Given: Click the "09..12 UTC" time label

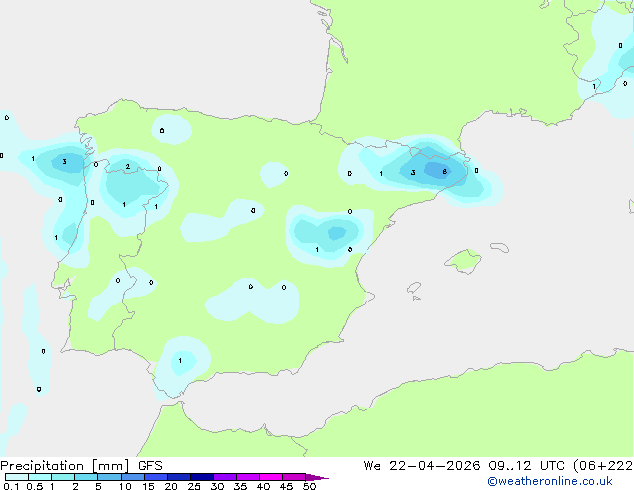Looking at the screenshot, I should pyautogui.click(x=527, y=466).
